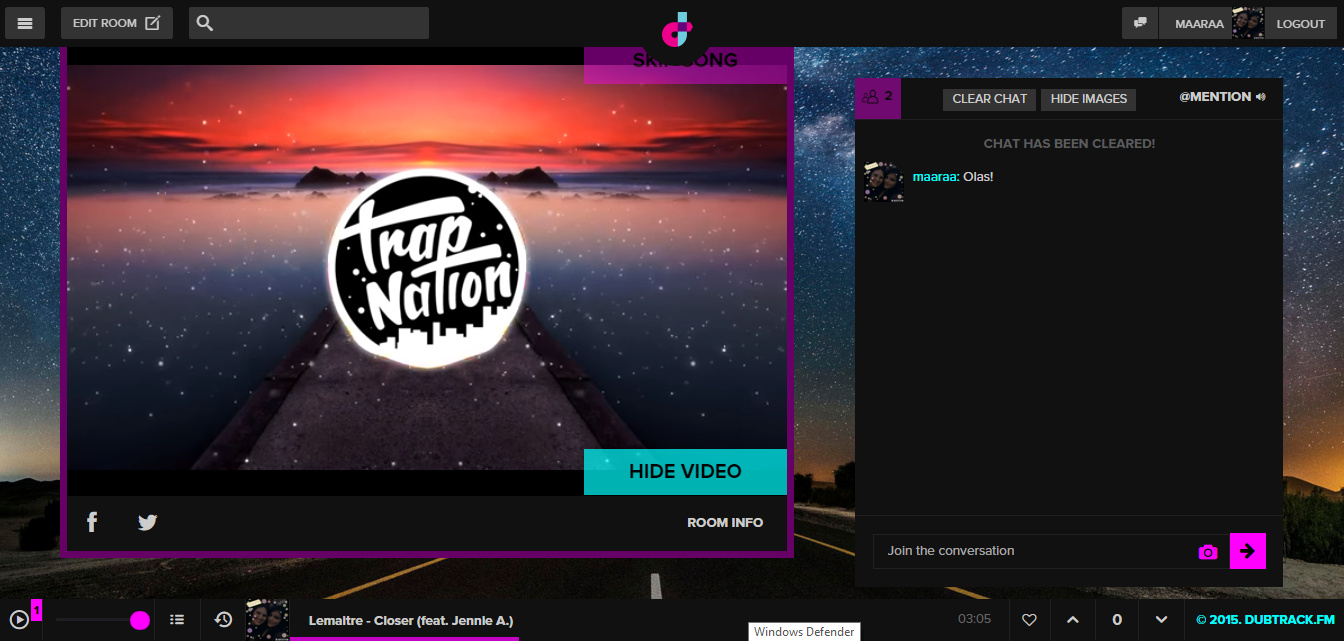Open the © 2015. DUBTRACK.FM footer link
Viewport: 1344px width, 641px height.
[x=1265, y=620]
